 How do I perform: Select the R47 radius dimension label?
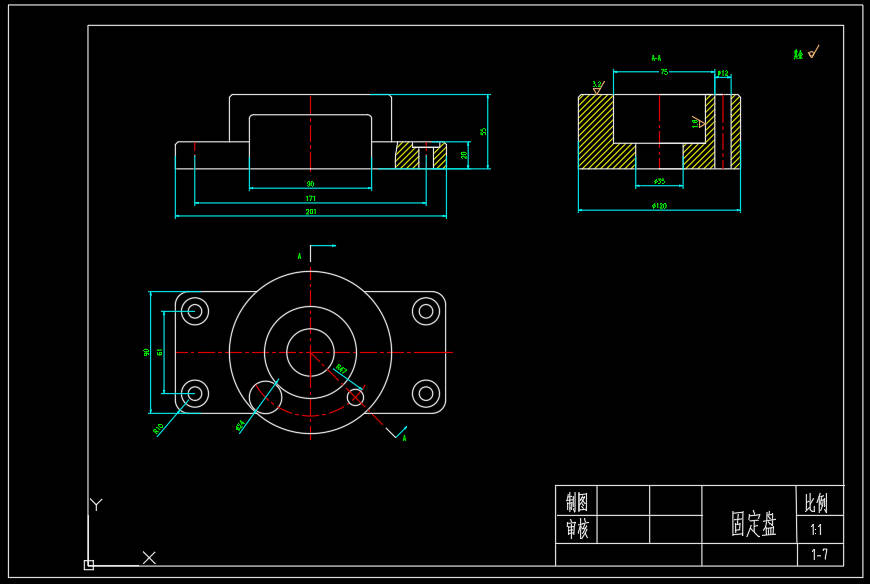[x=341, y=369]
